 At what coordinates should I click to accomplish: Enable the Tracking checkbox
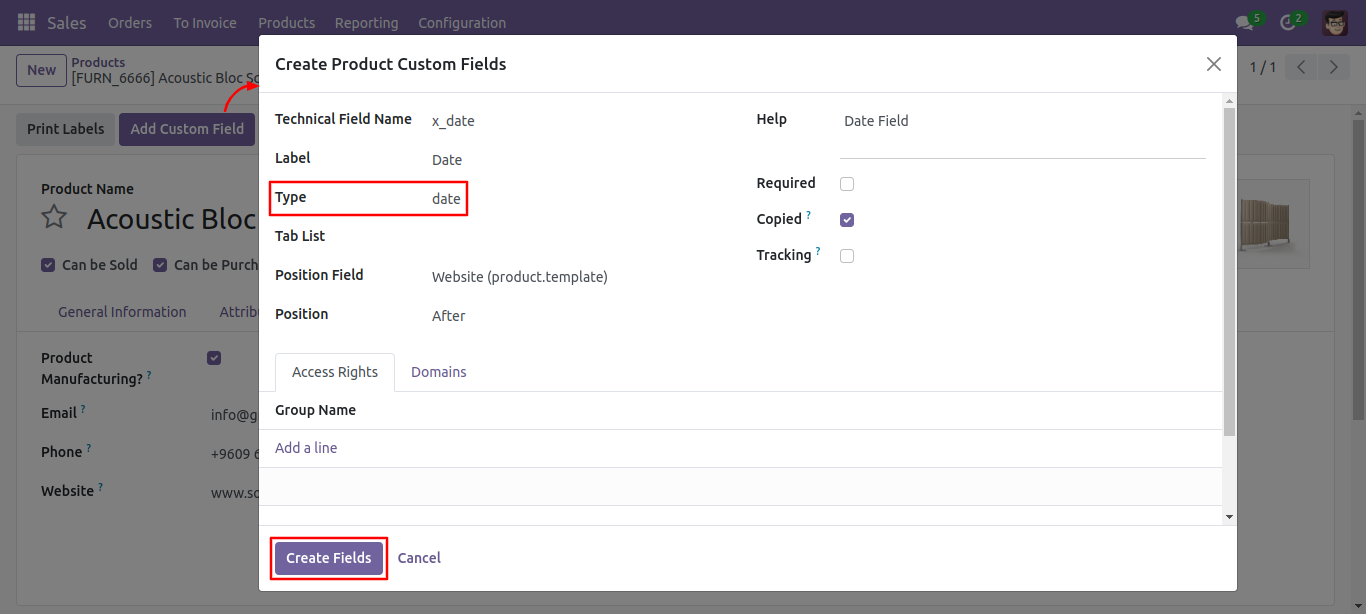click(x=847, y=256)
